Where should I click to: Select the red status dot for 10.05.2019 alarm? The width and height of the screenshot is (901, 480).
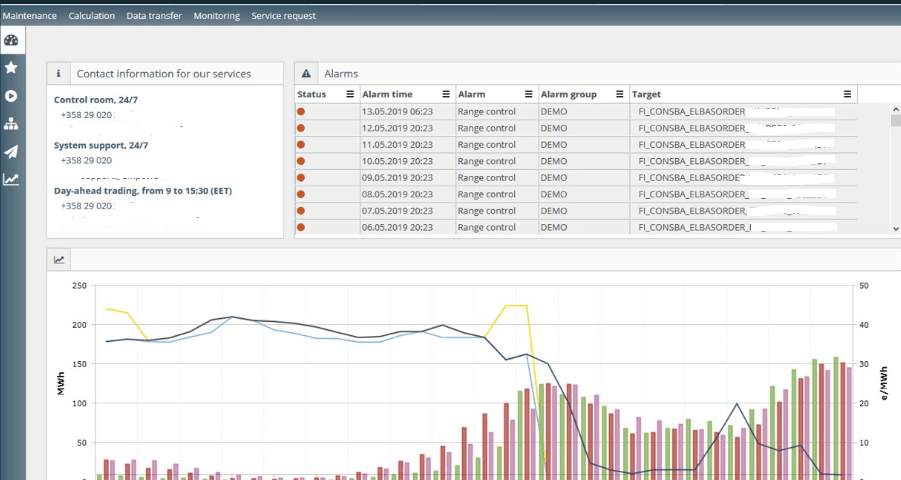click(x=301, y=161)
